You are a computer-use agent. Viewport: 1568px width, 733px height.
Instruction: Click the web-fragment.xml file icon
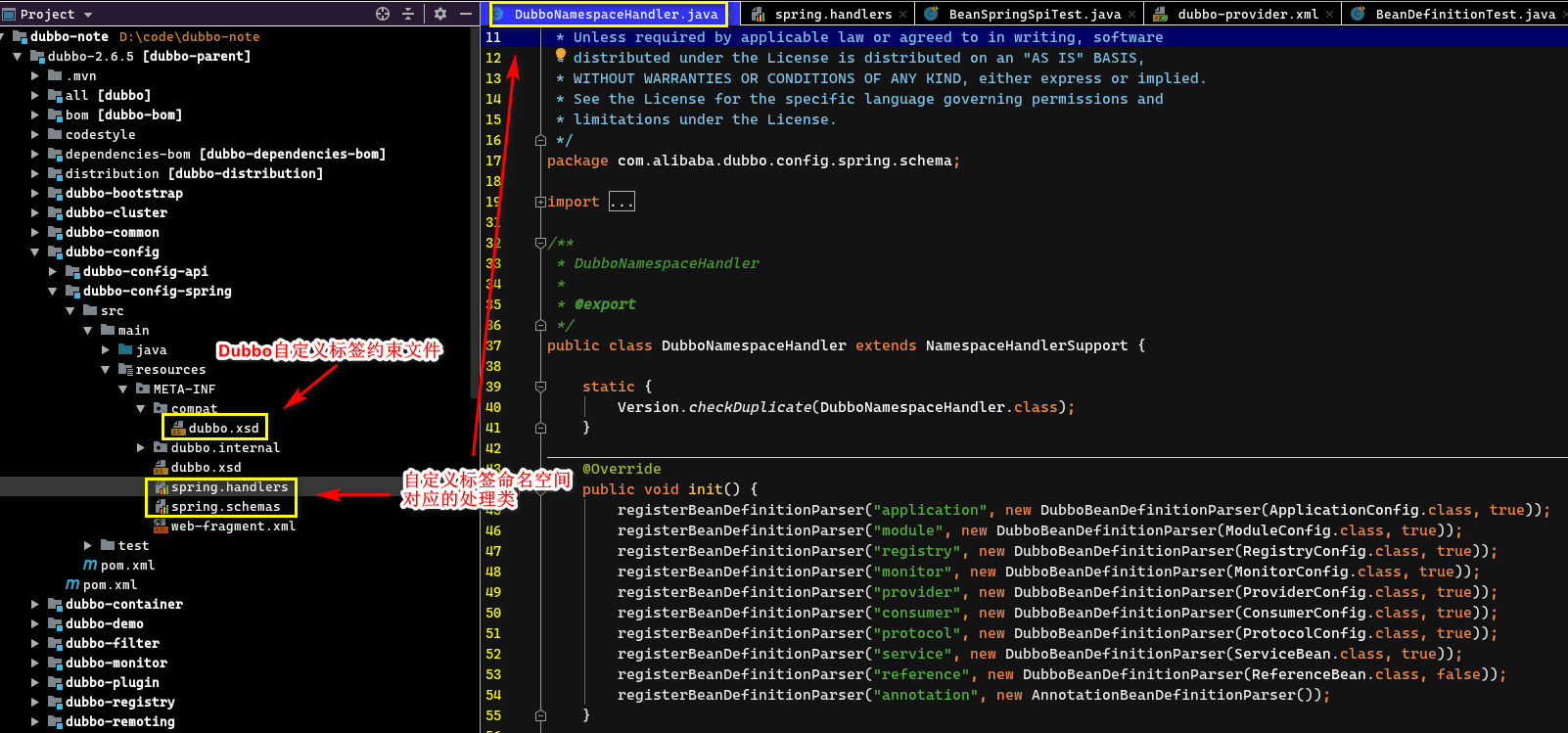[x=161, y=527]
